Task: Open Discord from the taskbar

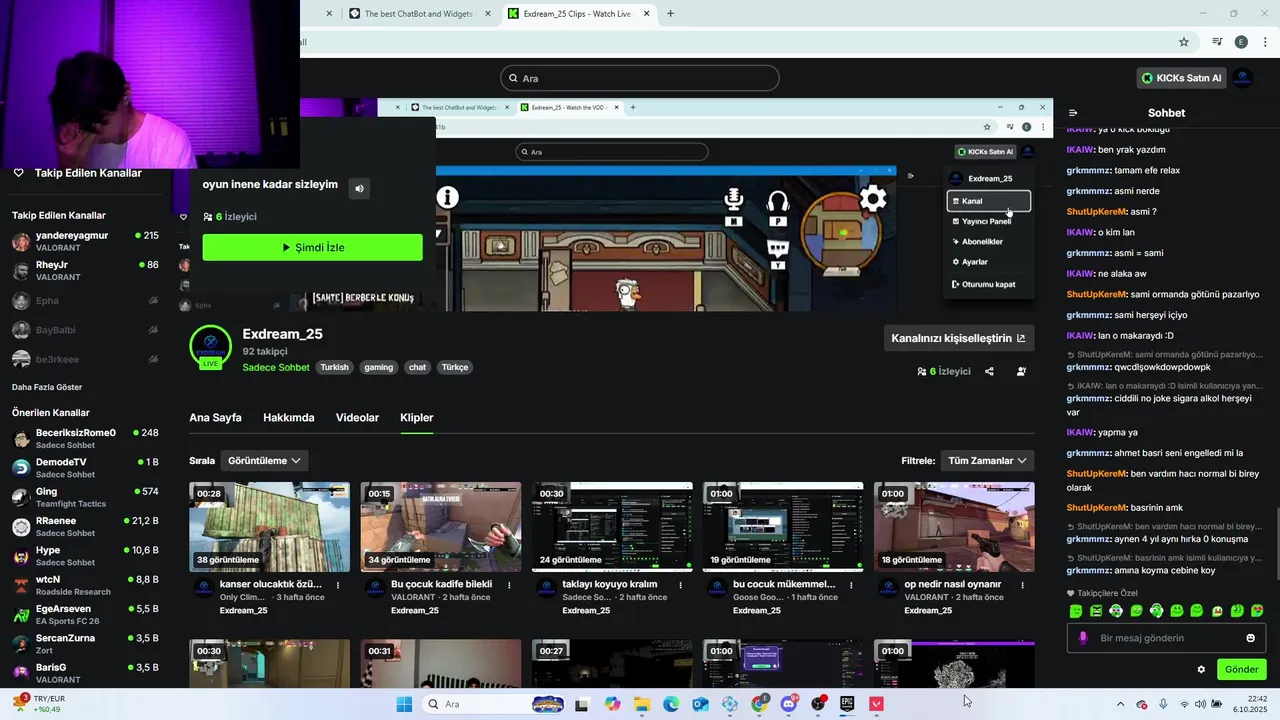Action: [789, 704]
